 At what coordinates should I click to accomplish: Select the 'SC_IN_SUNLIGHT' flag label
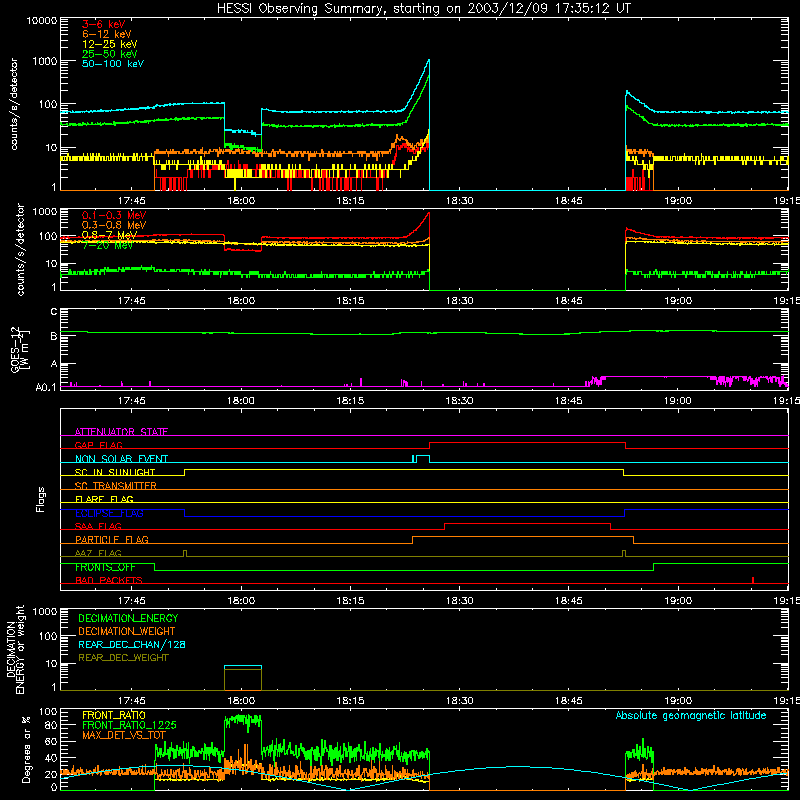pos(115,472)
